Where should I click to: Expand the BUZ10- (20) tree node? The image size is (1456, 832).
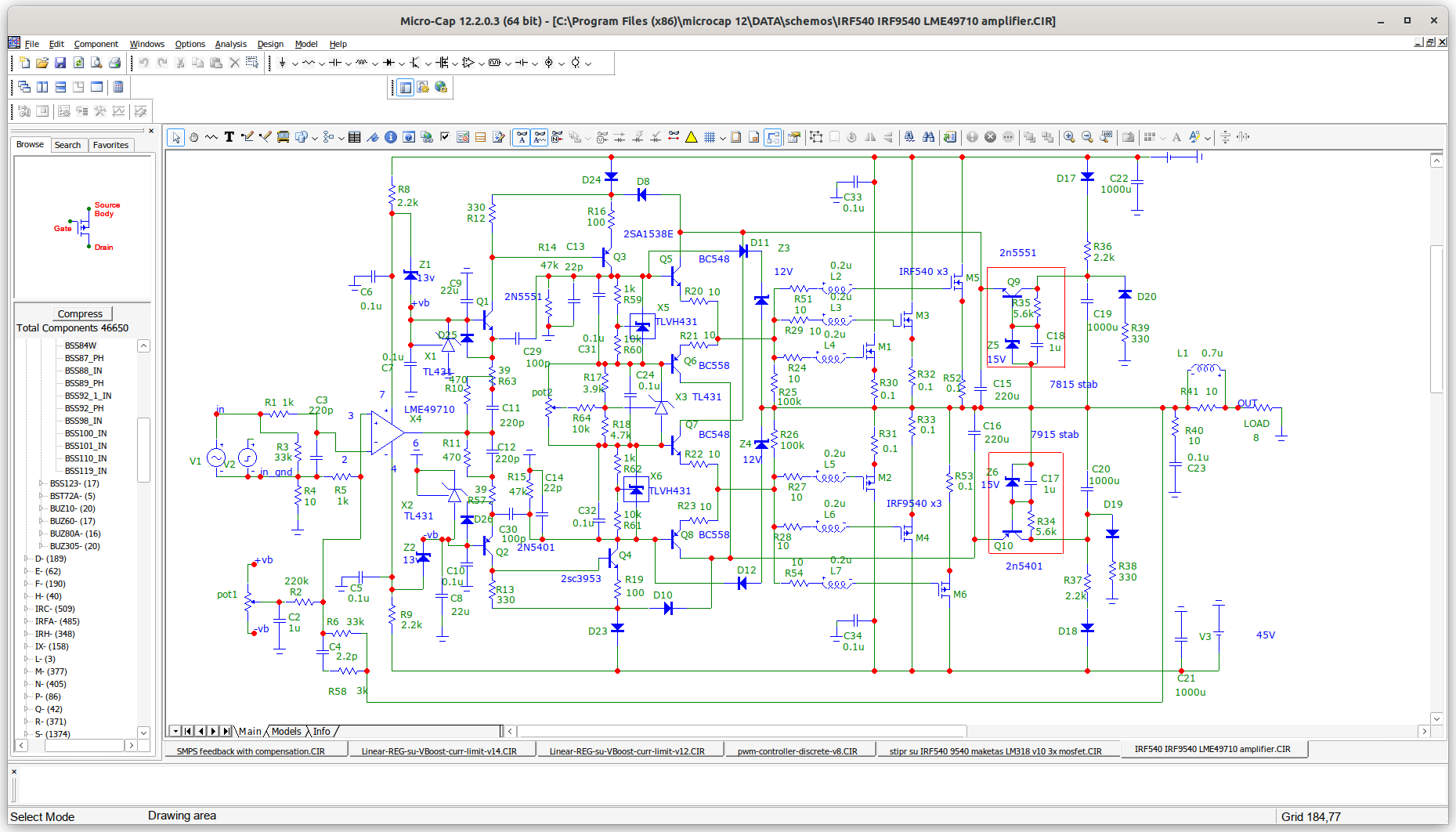[x=41, y=508]
